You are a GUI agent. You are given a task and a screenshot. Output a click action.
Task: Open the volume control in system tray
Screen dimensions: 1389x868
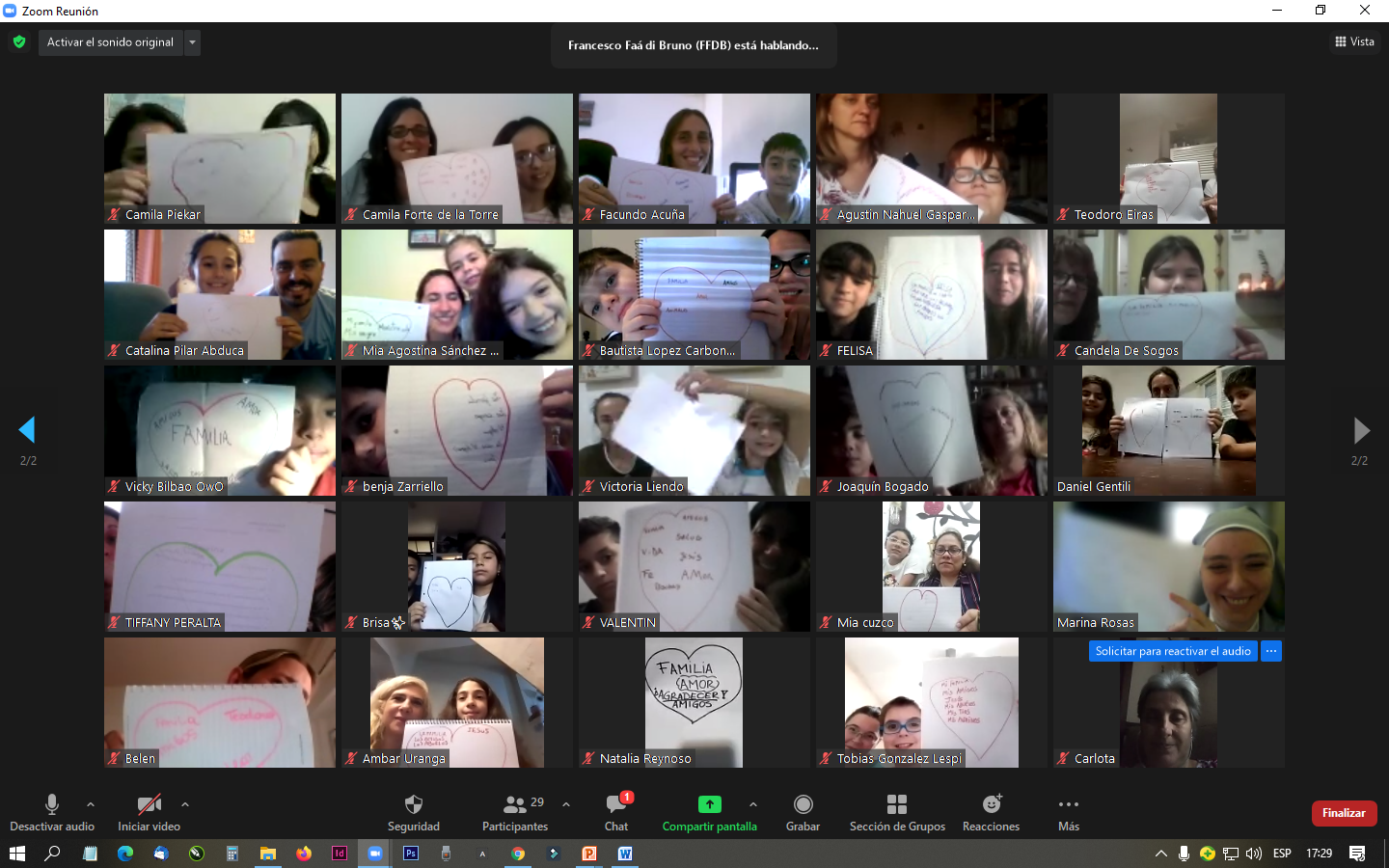click(1254, 854)
